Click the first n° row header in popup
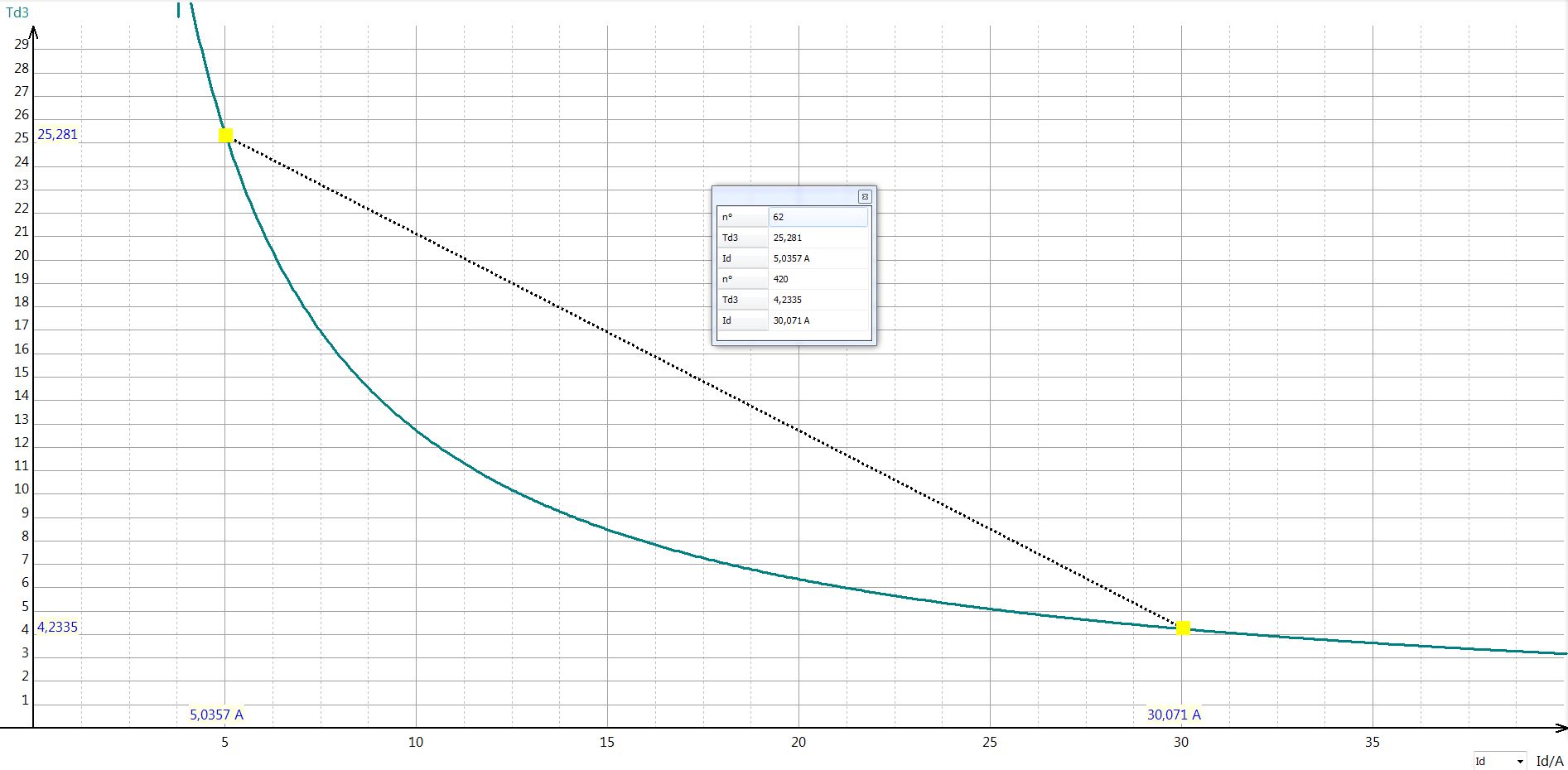1568x770 pixels. pos(742,217)
